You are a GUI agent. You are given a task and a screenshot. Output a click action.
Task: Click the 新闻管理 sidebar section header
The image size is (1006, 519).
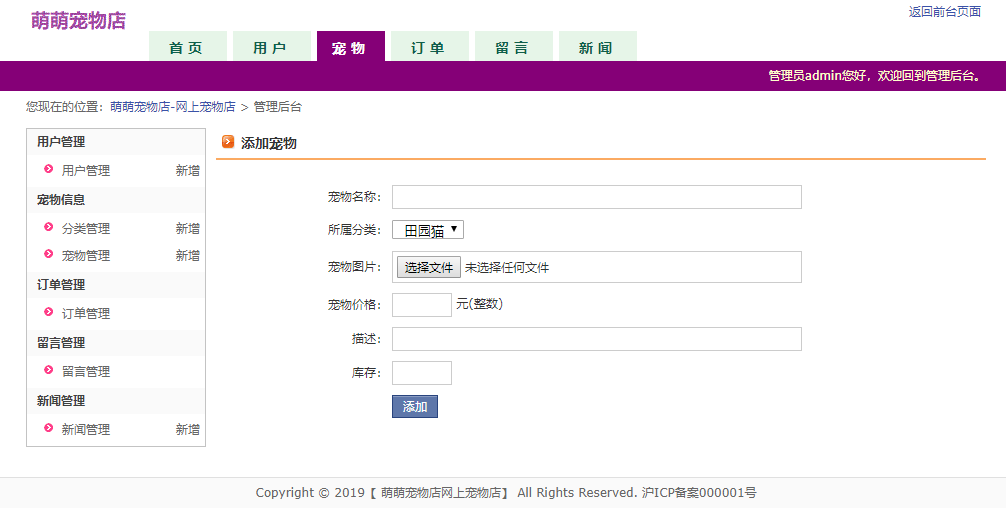coord(61,400)
